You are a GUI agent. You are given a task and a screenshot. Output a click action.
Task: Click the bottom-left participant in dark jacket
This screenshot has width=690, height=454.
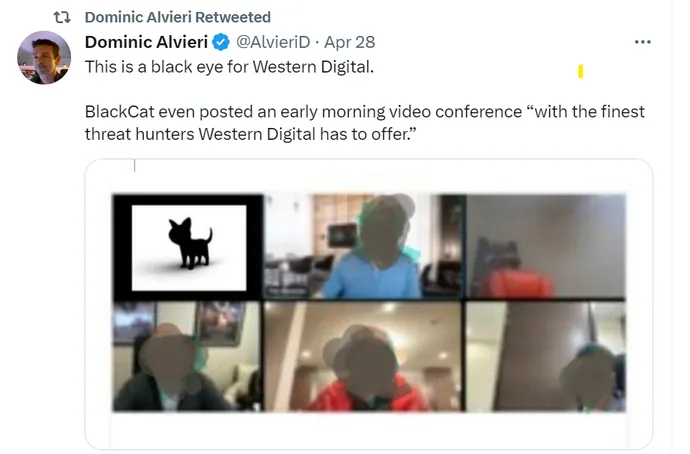188,356
